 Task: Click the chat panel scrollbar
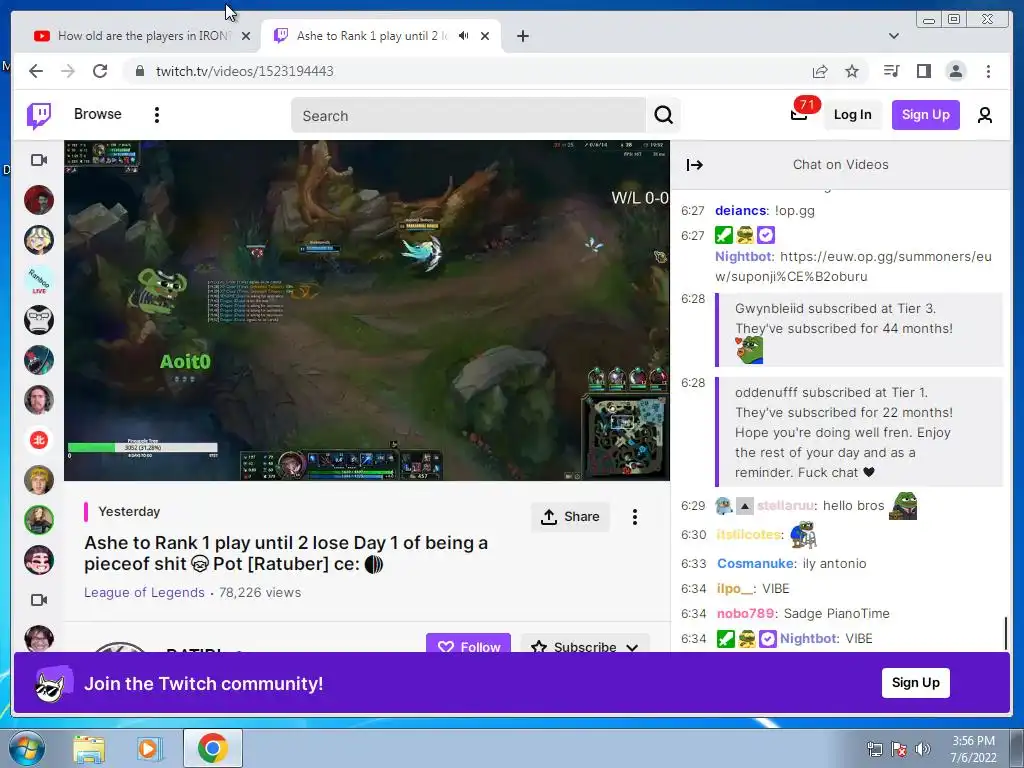[x=1006, y=633]
